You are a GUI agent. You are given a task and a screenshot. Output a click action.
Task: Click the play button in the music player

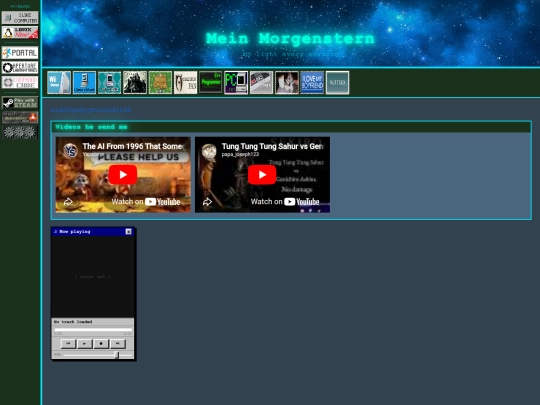pyautogui.click(x=85, y=344)
